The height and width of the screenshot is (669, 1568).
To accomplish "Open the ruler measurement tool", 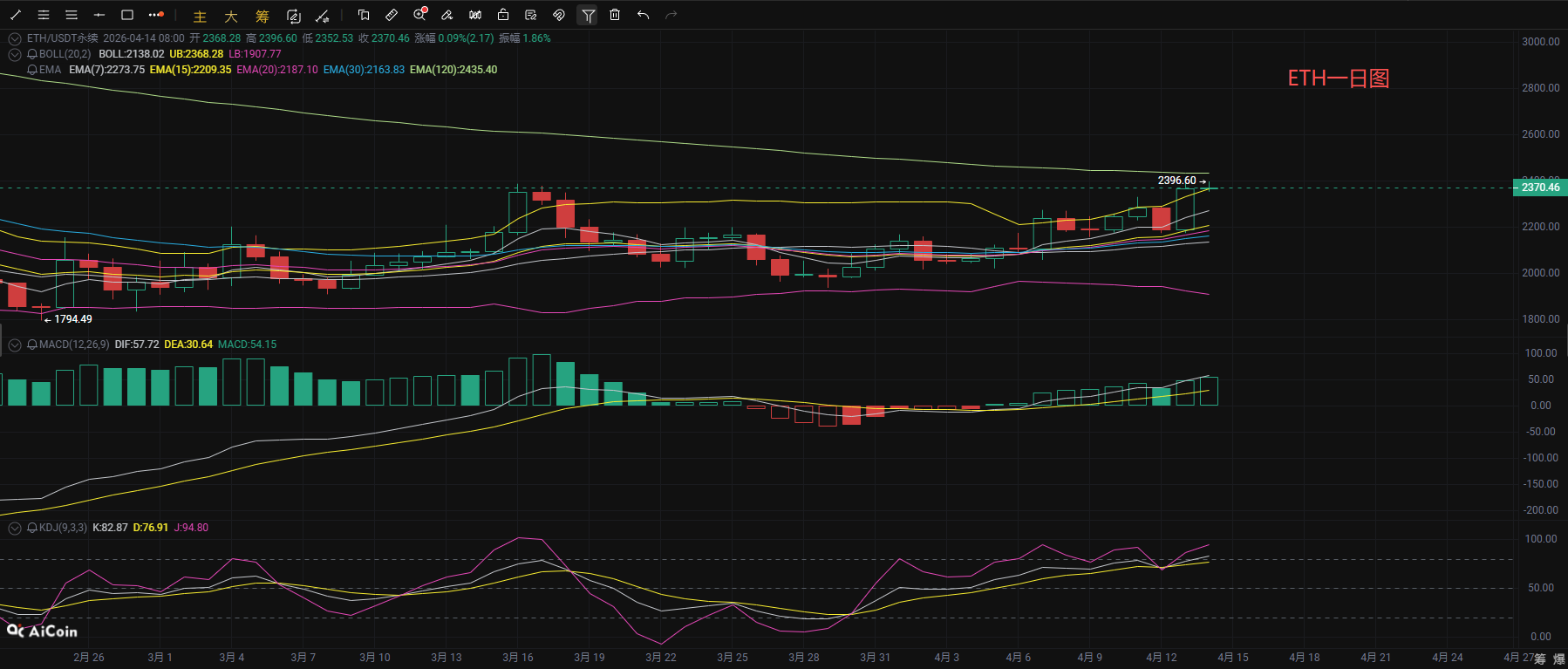I will tap(392, 15).
